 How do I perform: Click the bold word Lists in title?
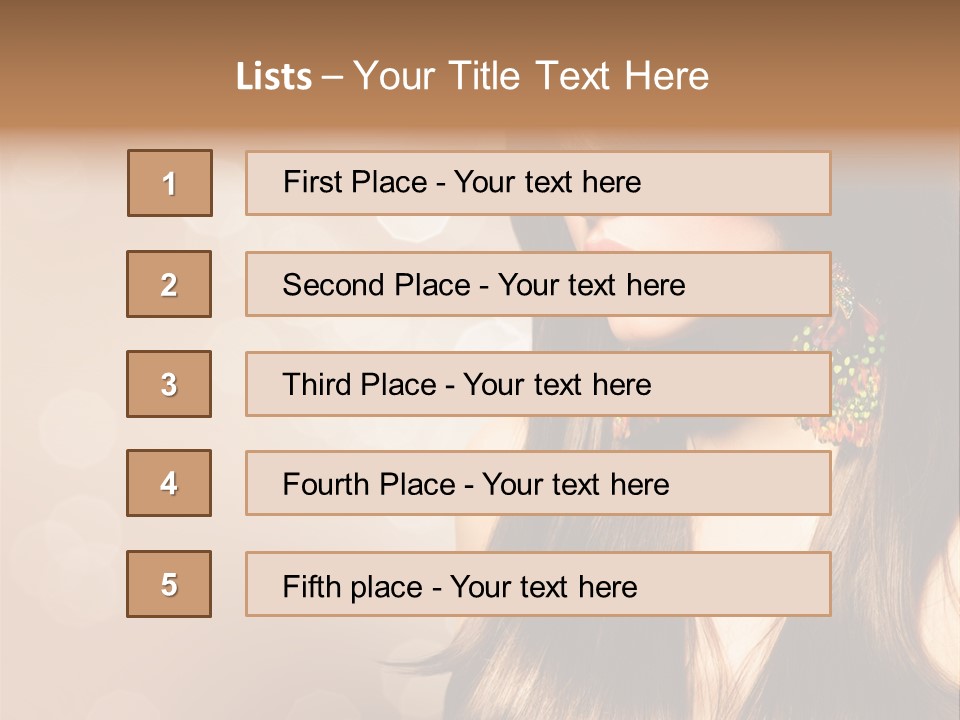pos(274,77)
